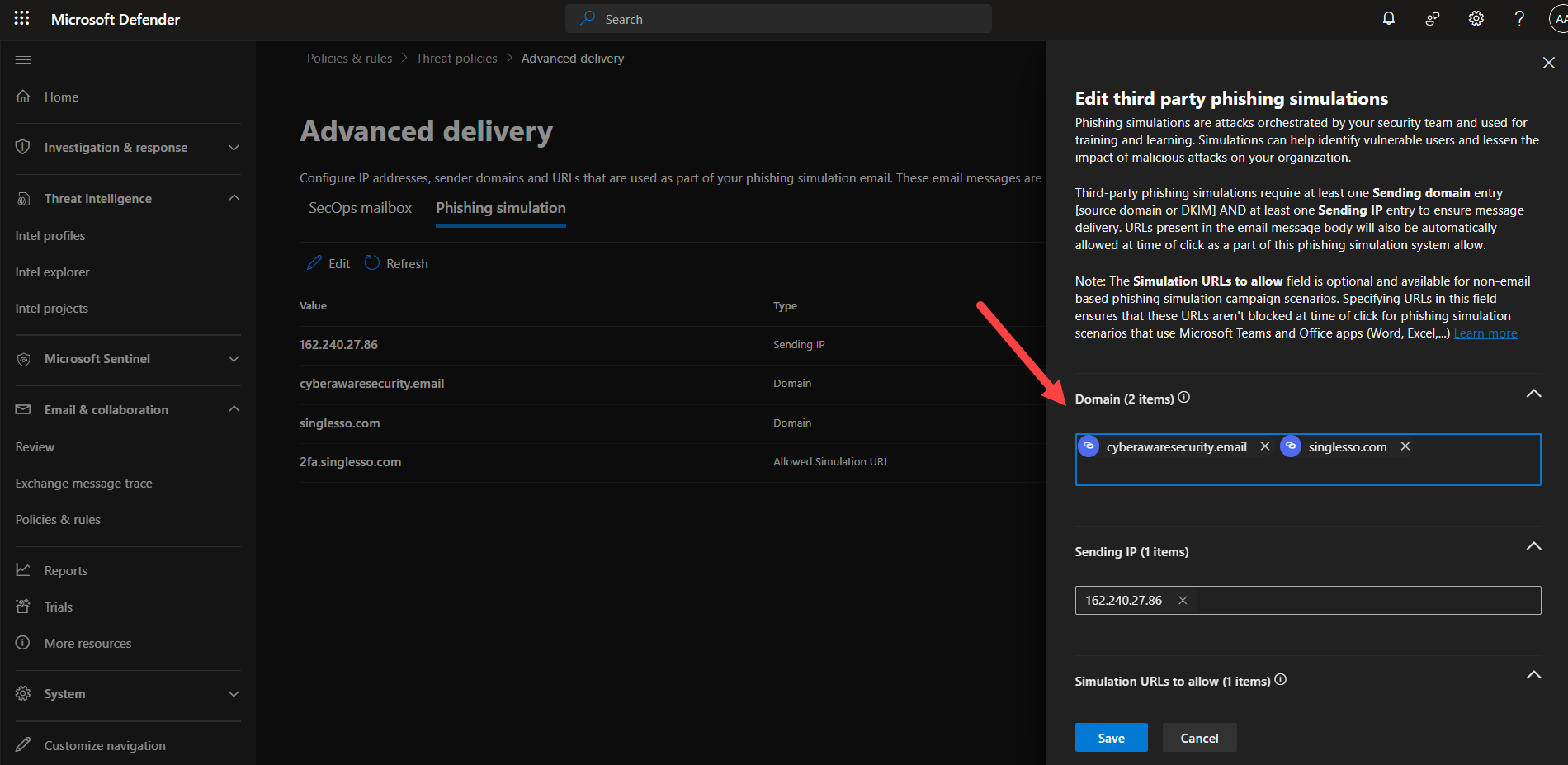Screen dimensions: 1568x765
Task: Open the Learn more link
Action: pos(1485,333)
